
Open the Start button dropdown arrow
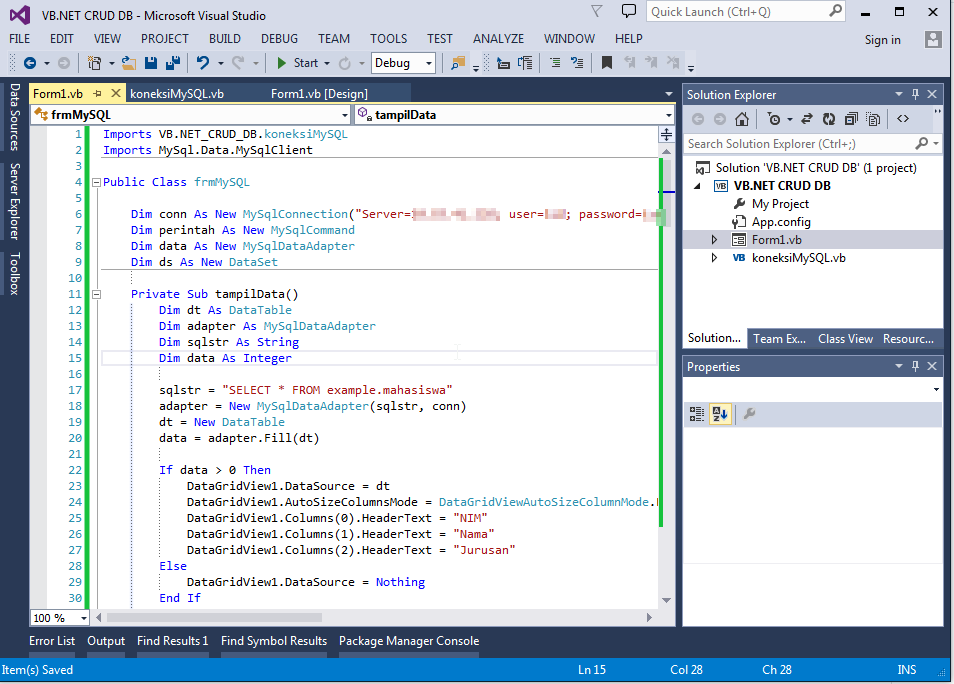click(327, 63)
